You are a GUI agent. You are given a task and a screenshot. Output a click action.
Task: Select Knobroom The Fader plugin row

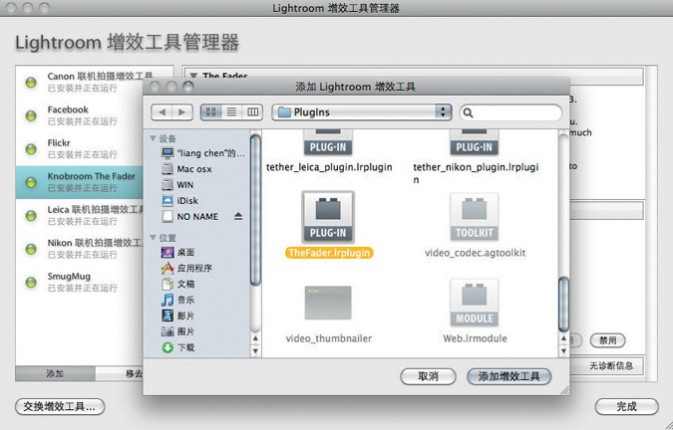[x=79, y=182]
